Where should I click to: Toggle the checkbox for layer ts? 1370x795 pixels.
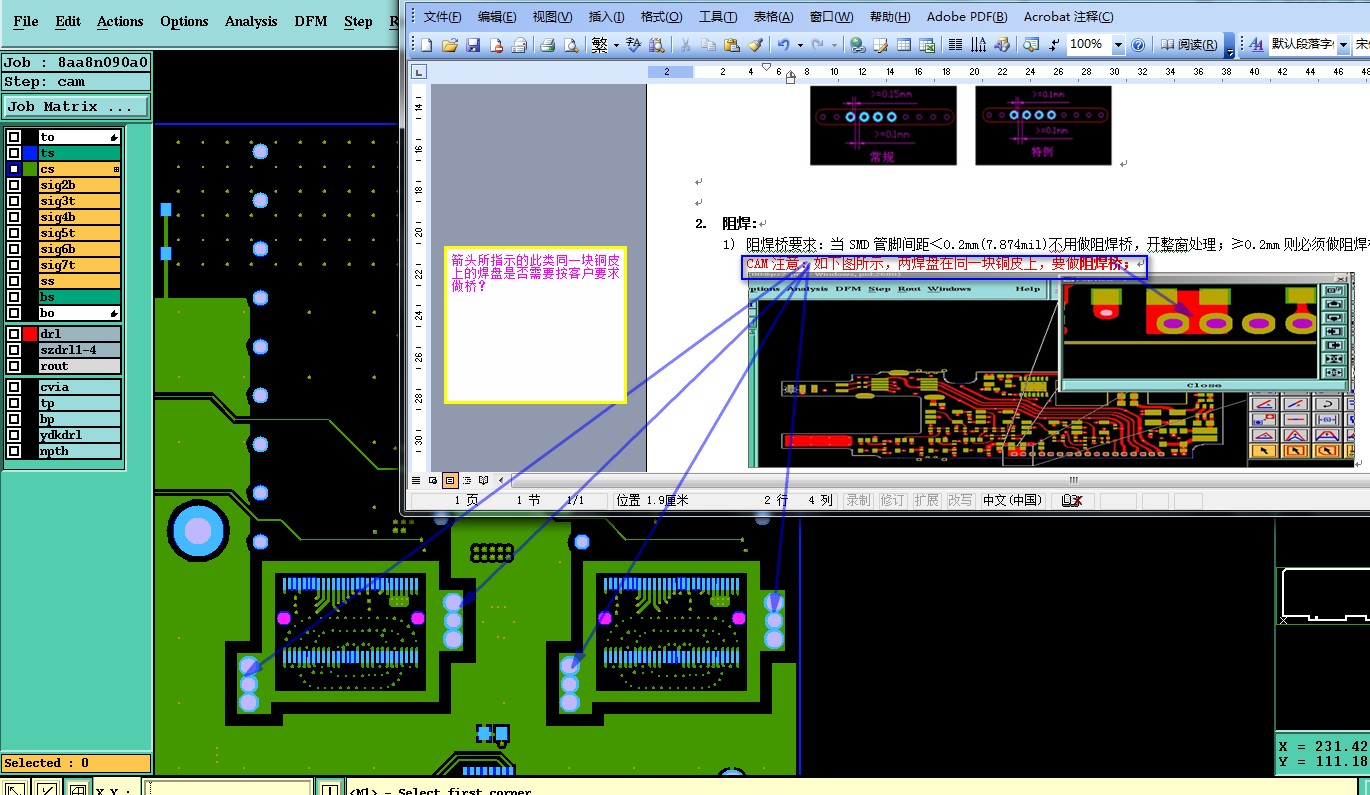click(x=14, y=153)
